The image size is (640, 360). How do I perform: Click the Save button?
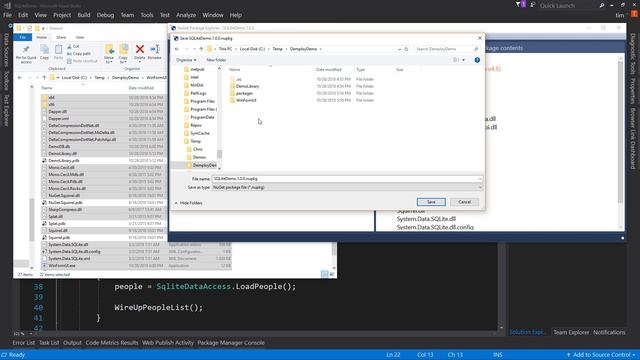click(x=431, y=202)
